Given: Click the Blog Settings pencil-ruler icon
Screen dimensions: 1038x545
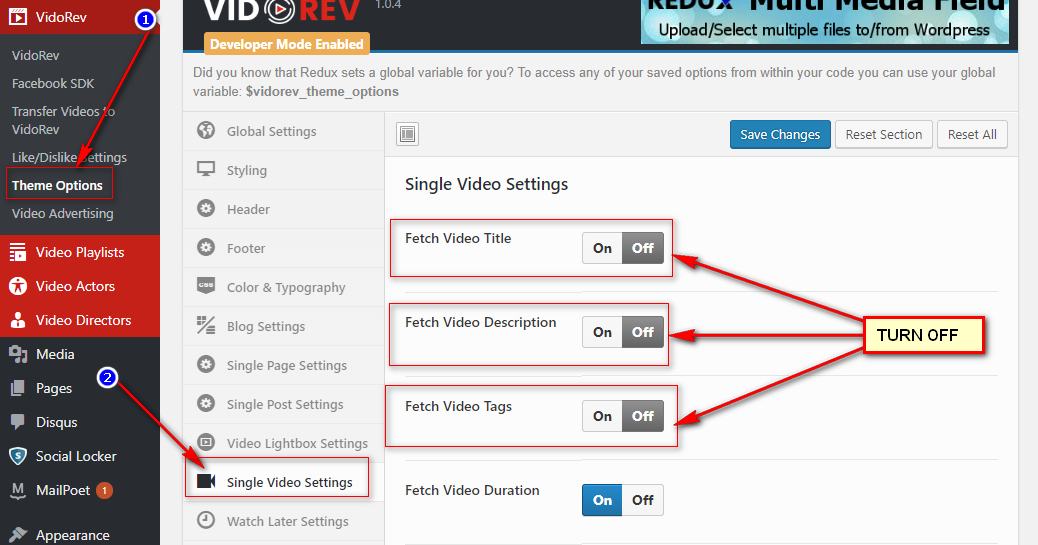Looking at the screenshot, I should pyautogui.click(x=206, y=325).
